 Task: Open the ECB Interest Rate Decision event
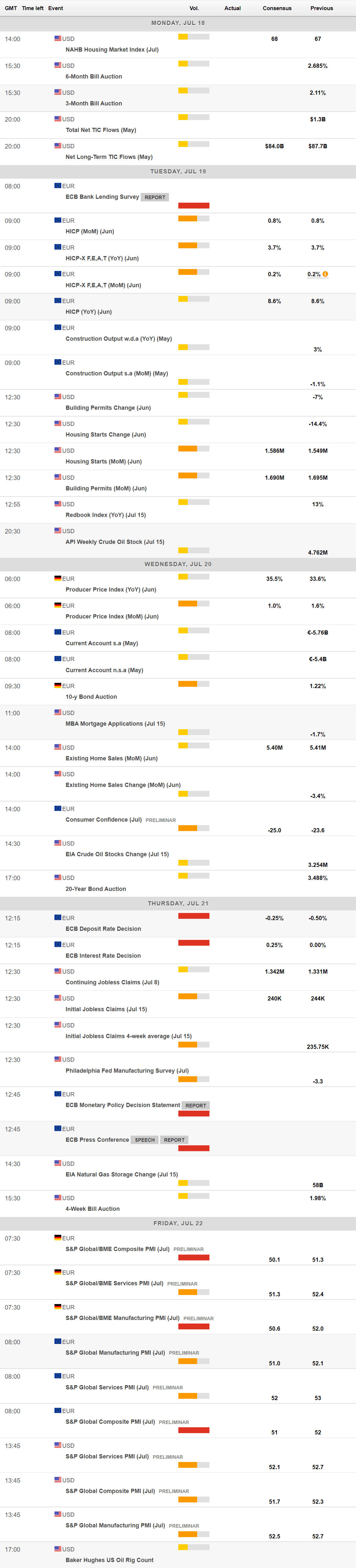(103, 956)
